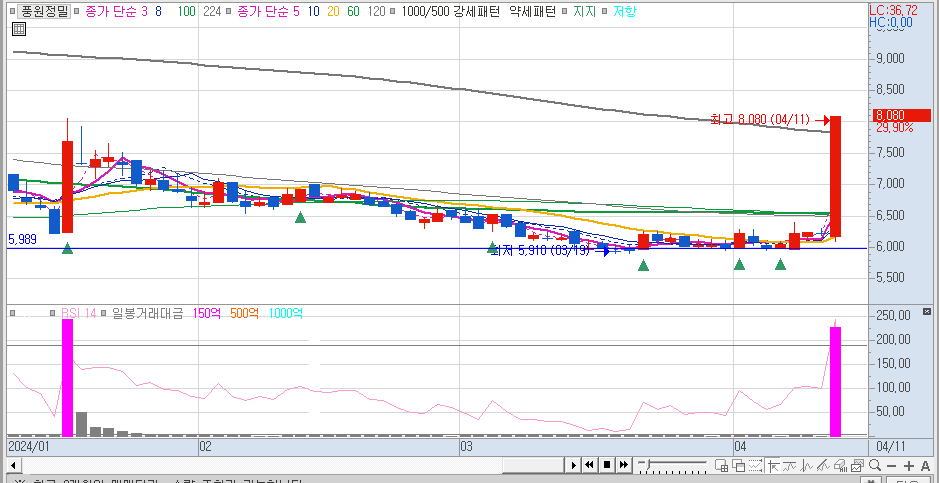Viewport: 939px width, 483px height.
Task: Click the scroll left arrow on horizontal scrollbar
Action: coord(13,465)
